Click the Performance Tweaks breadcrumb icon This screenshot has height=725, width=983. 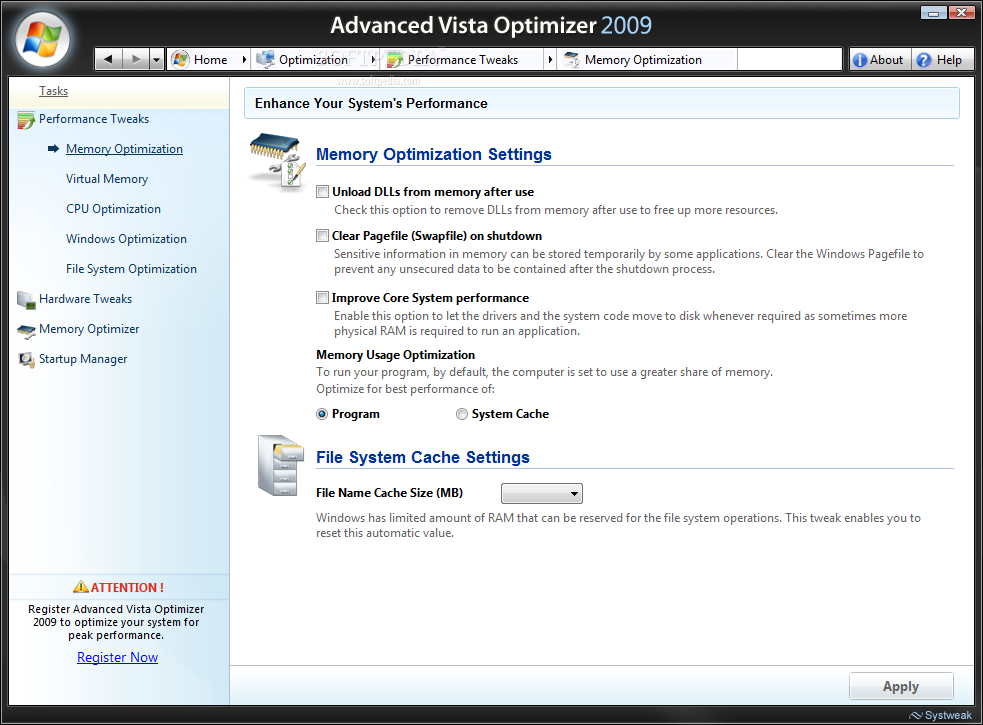pyautogui.click(x=395, y=60)
